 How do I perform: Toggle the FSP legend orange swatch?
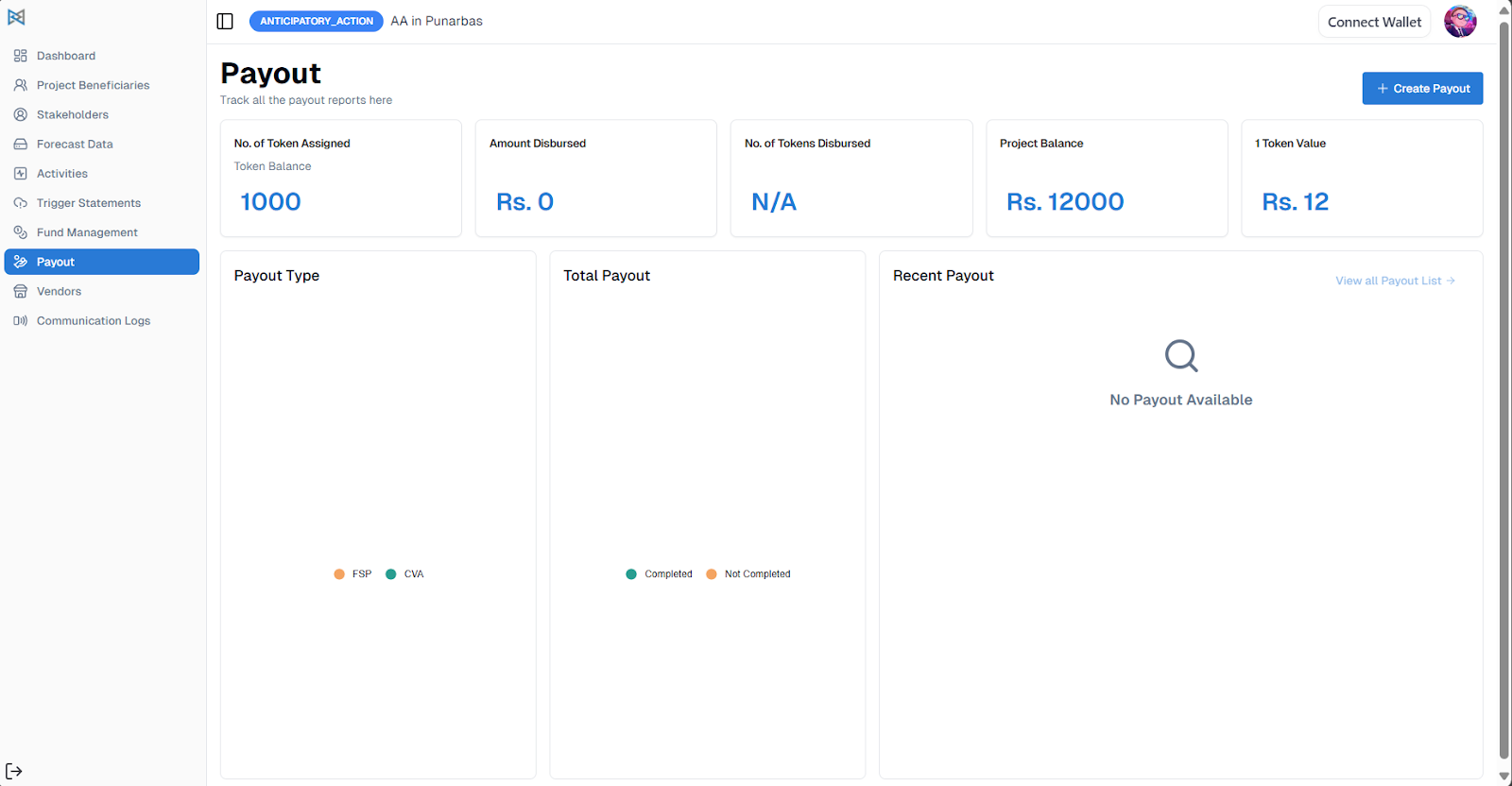click(x=339, y=573)
